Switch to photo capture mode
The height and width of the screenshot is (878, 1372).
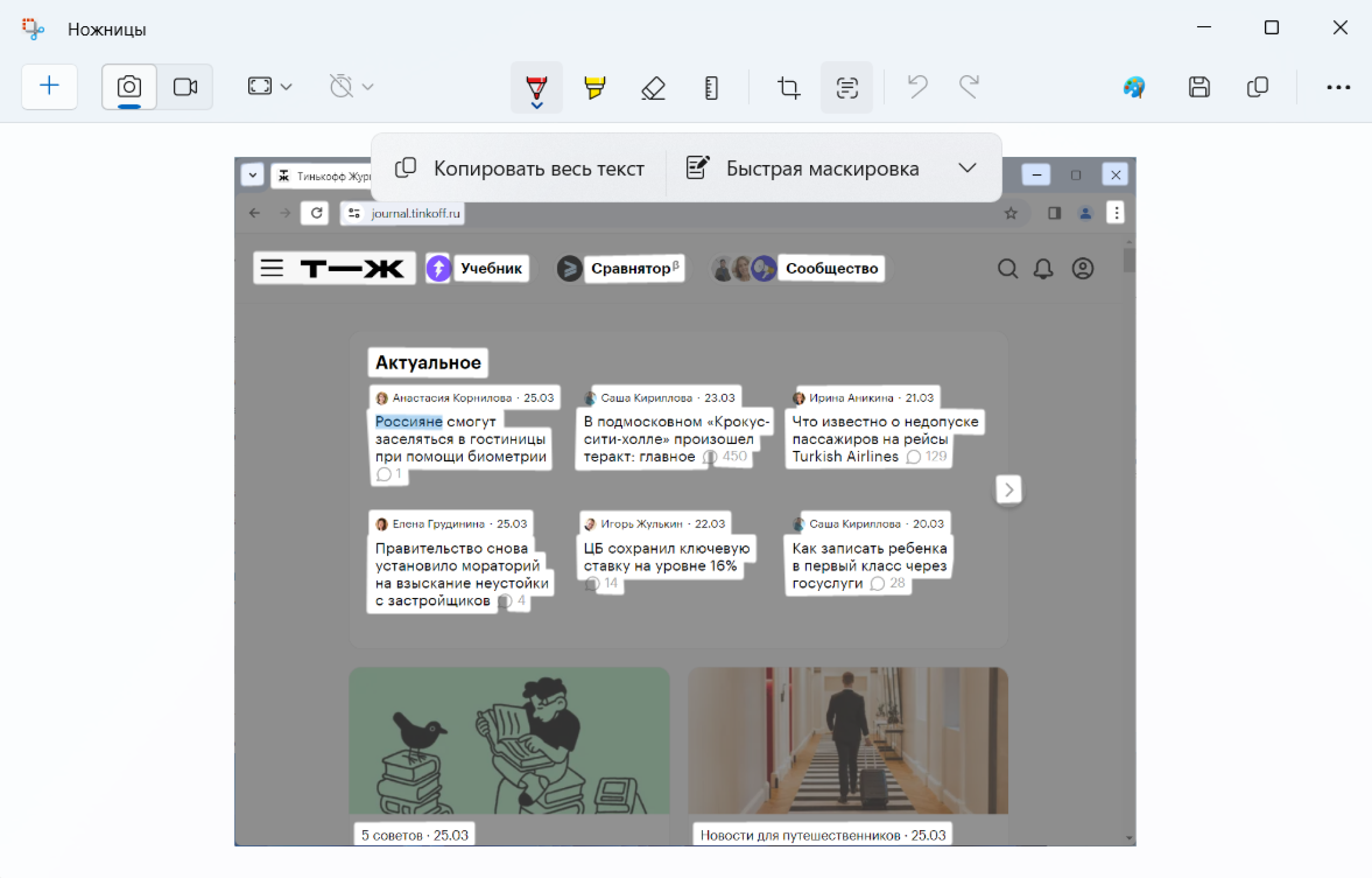[x=130, y=87]
